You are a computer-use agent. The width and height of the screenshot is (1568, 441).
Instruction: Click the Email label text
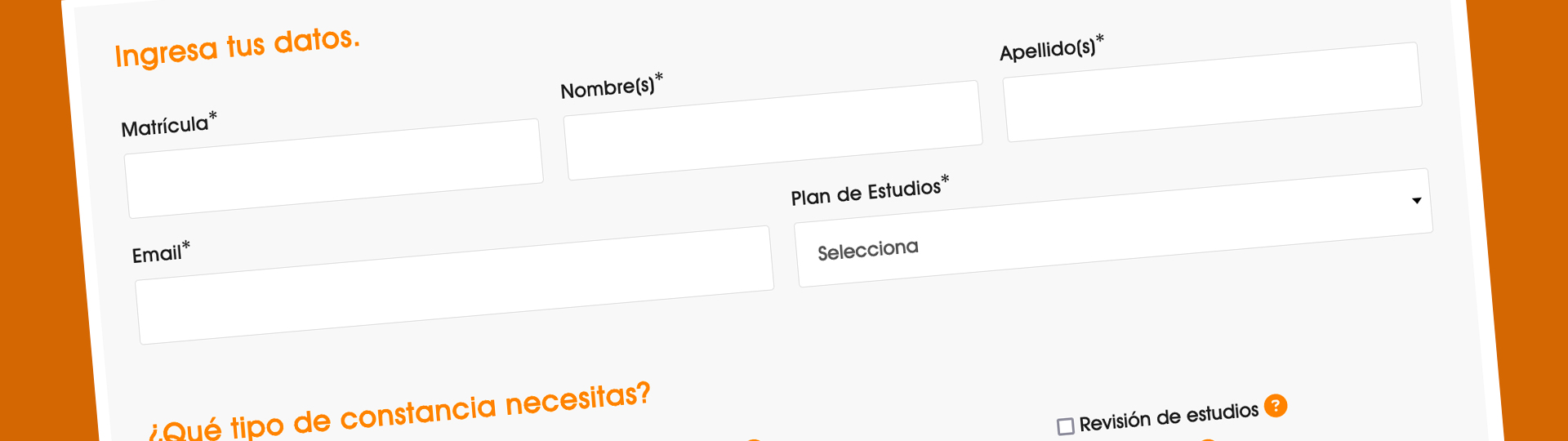coord(157,254)
